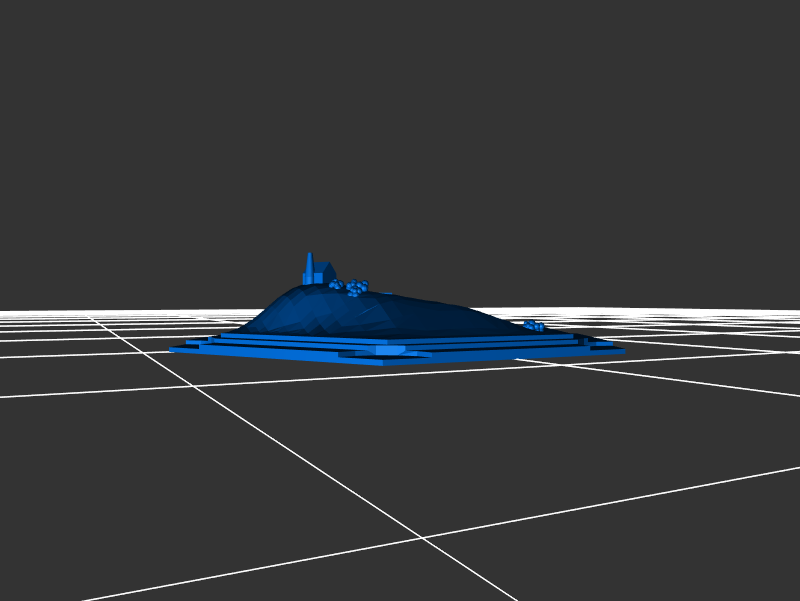Select the top step of the layered base

[300, 337]
